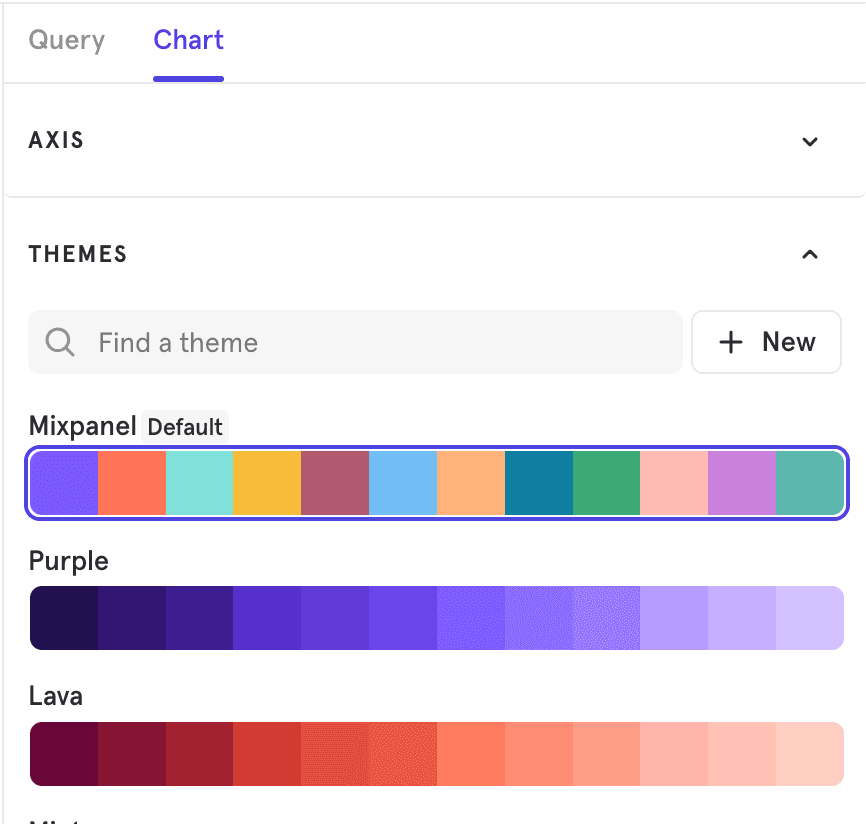Viewport: 866px width, 824px height.
Task: Switch to the Query tab
Action: point(65,40)
